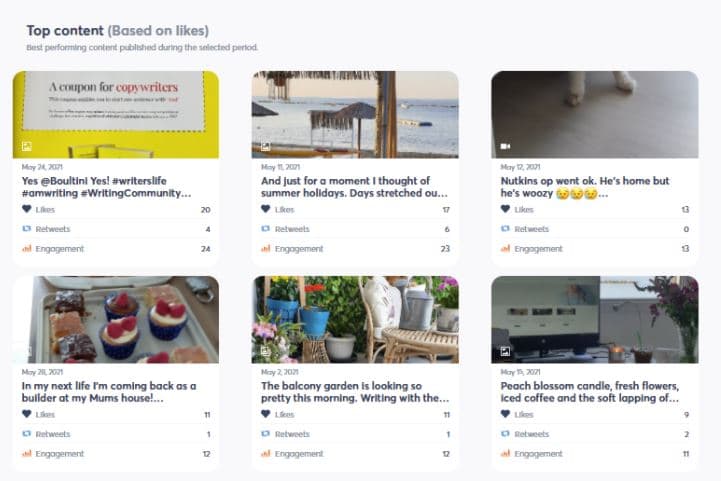Screen dimensions: 721x481
Task: Click the heart icon on the Nutkins card
Action: point(506,210)
